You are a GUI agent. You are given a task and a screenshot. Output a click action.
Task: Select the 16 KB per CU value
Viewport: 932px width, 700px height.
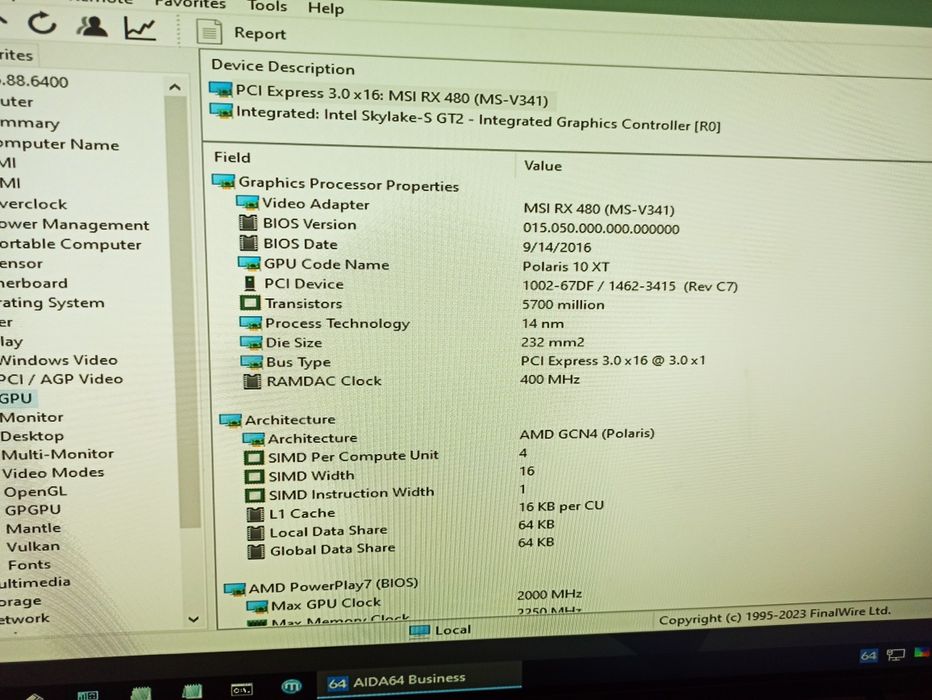pyautogui.click(x=561, y=506)
